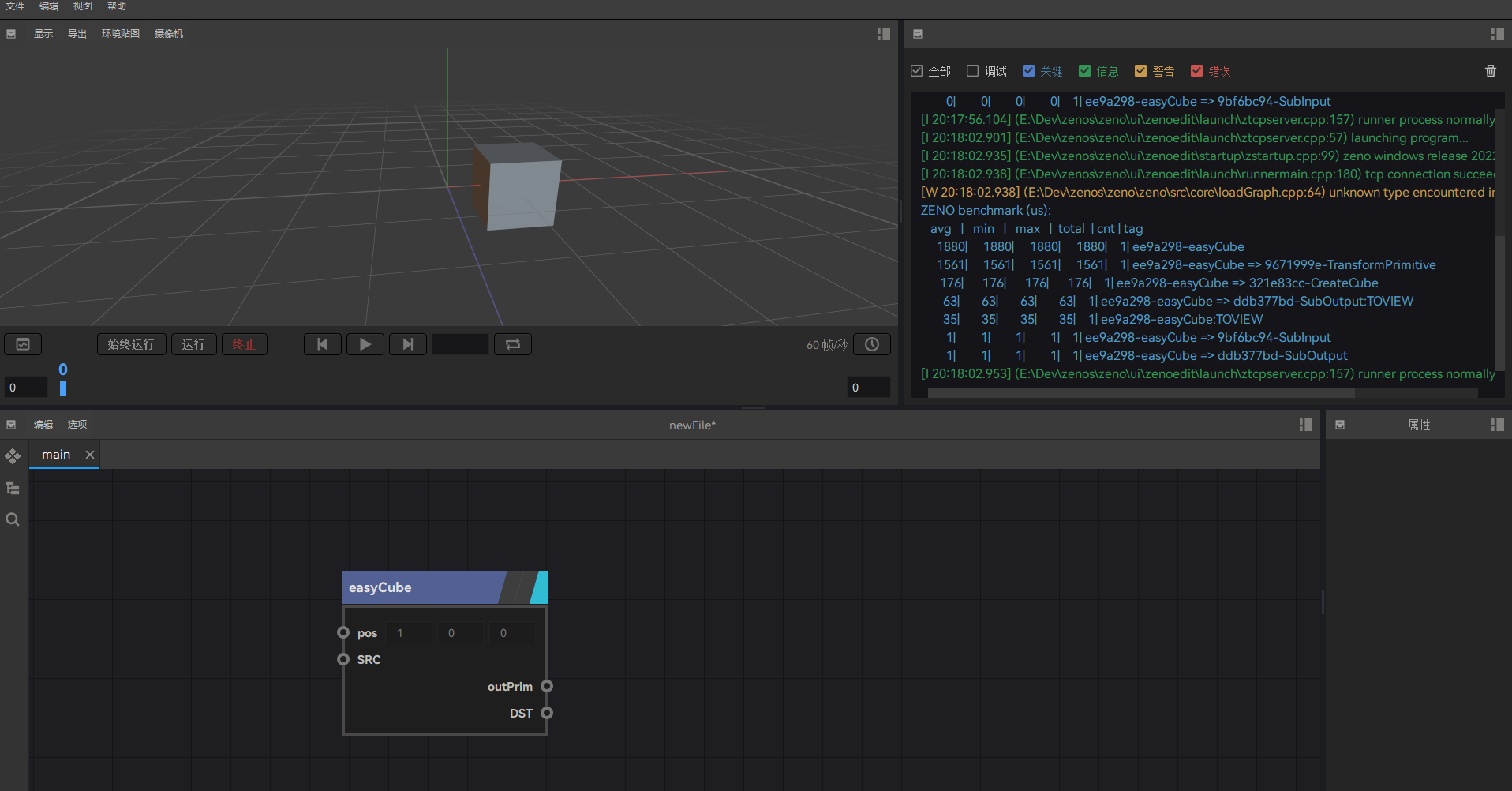1512x791 pixels.
Task: Click viewport panel dock icon at top-left
Action: (x=11, y=34)
